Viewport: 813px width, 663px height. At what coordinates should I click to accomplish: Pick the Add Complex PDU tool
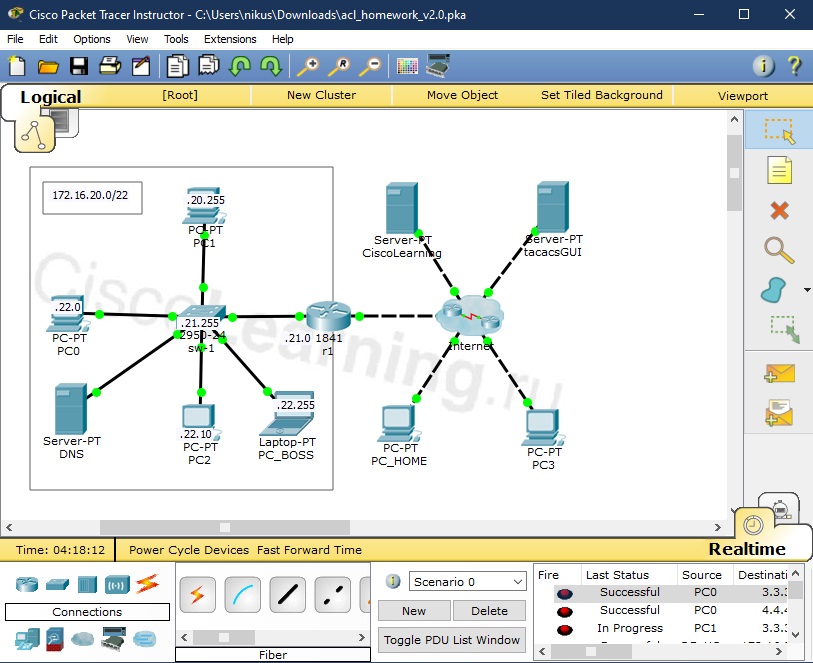(779, 413)
